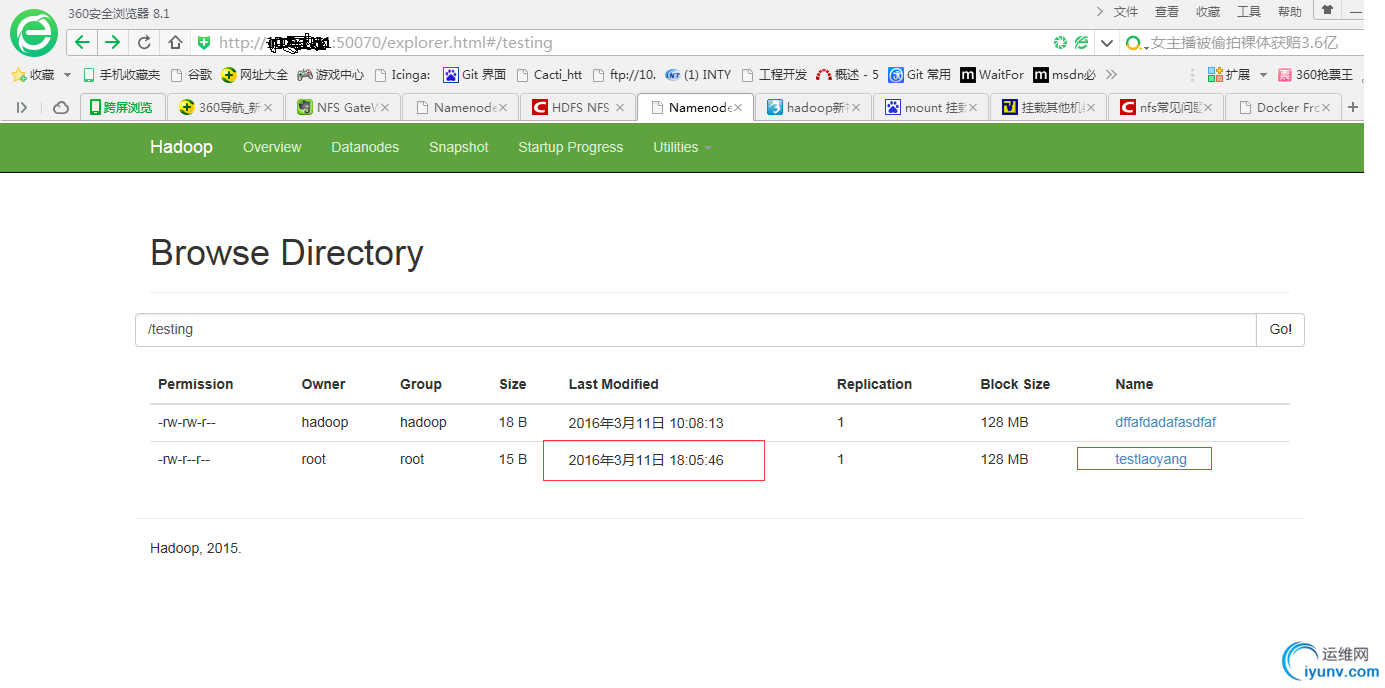This screenshot has height=688, width=1385.
Task: Open the 工具 menu
Action: tap(1249, 12)
